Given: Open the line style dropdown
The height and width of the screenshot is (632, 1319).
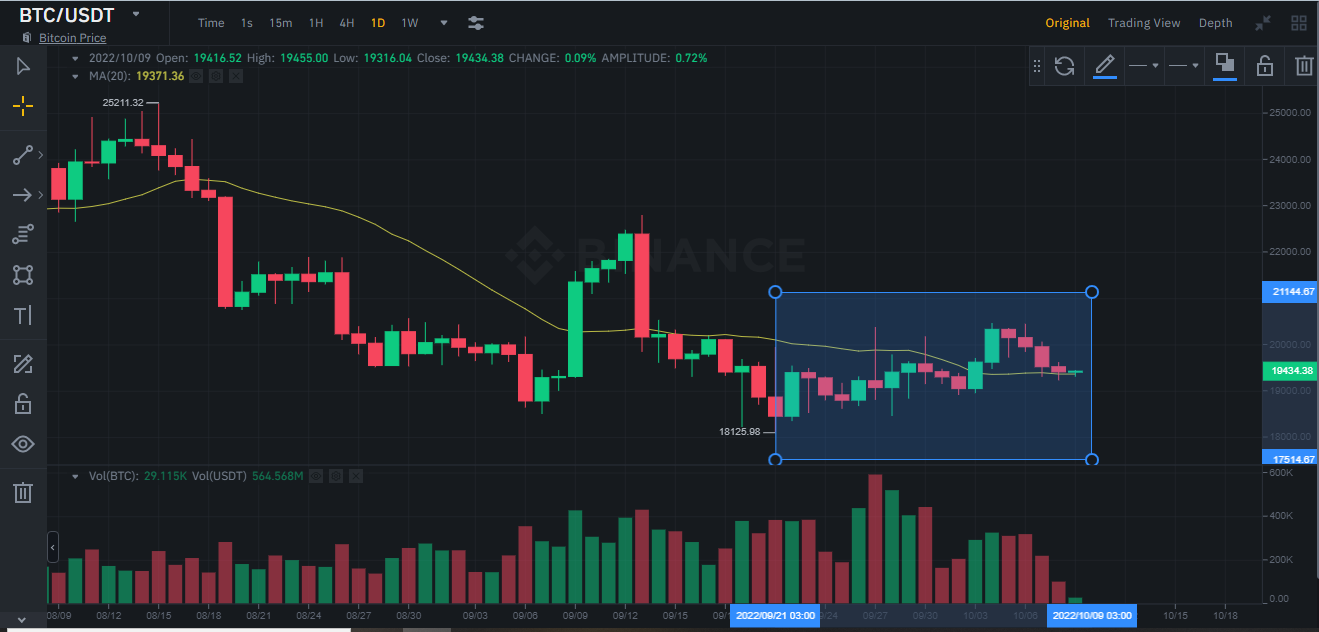Looking at the screenshot, I should (x=1144, y=66).
